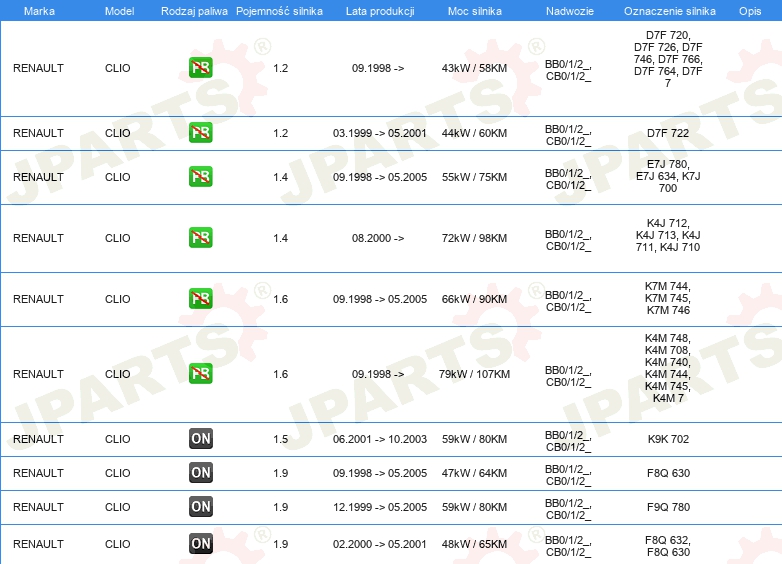
Task: Click the ON diesel icon for K9K 702
Action: [200, 438]
